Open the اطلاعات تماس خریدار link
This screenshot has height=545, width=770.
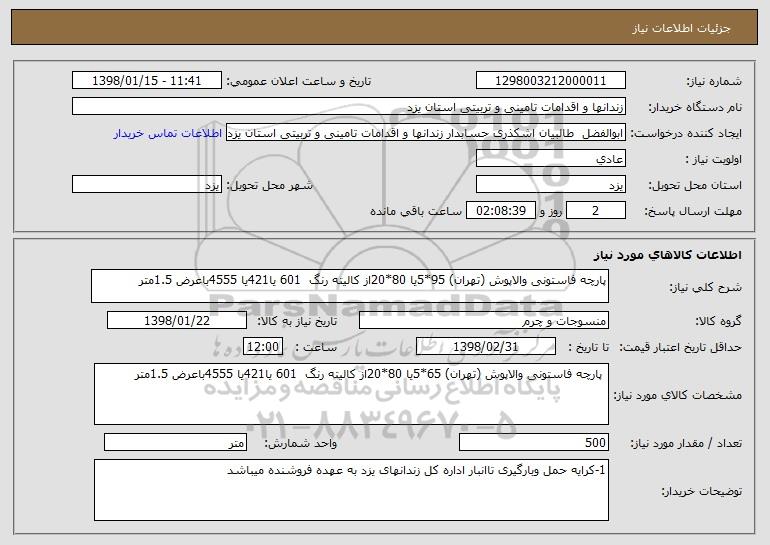click(x=167, y=134)
